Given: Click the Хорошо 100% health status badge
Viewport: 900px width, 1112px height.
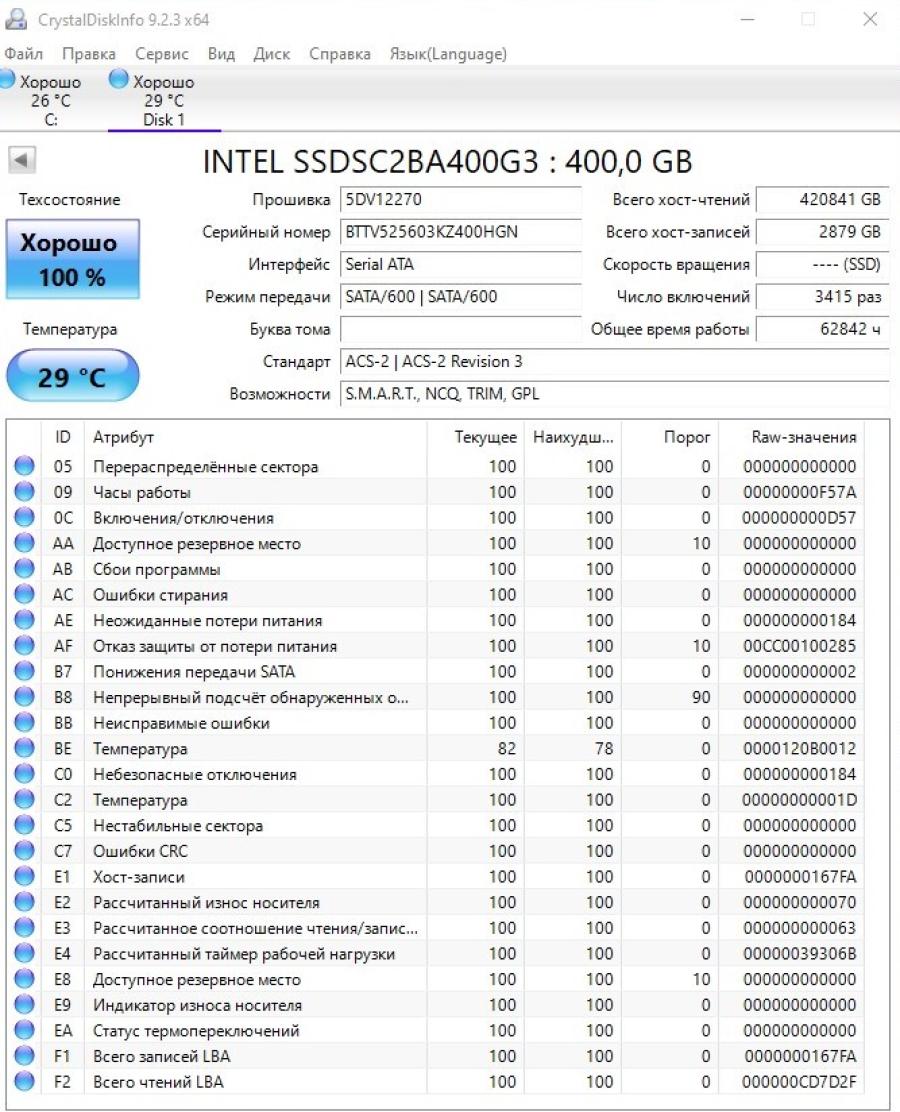Looking at the screenshot, I should pos(72,256).
